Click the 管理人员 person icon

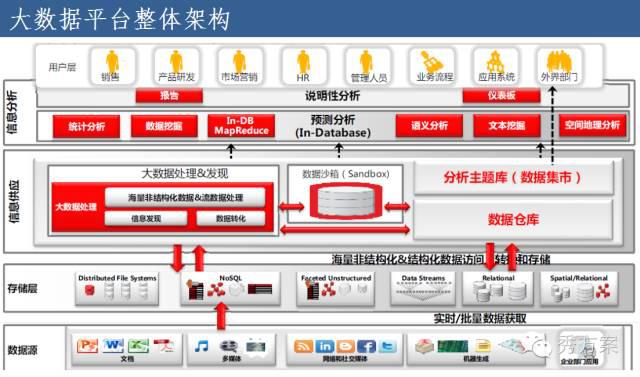pyautogui.click(x=366, y=62)
